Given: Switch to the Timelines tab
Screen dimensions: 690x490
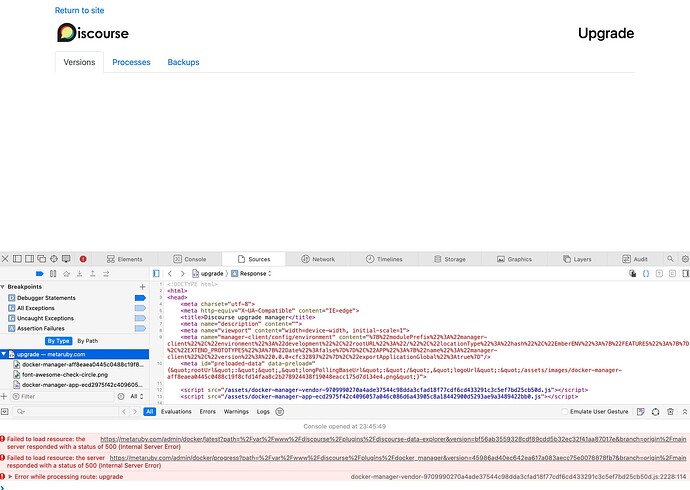Looking at the screenshot, I should point(384,259).
